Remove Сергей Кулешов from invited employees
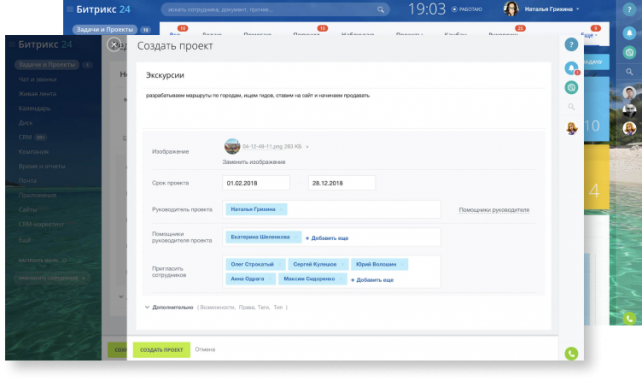Image resolution: width=642 pixels, height=381 pixels. 343,264
